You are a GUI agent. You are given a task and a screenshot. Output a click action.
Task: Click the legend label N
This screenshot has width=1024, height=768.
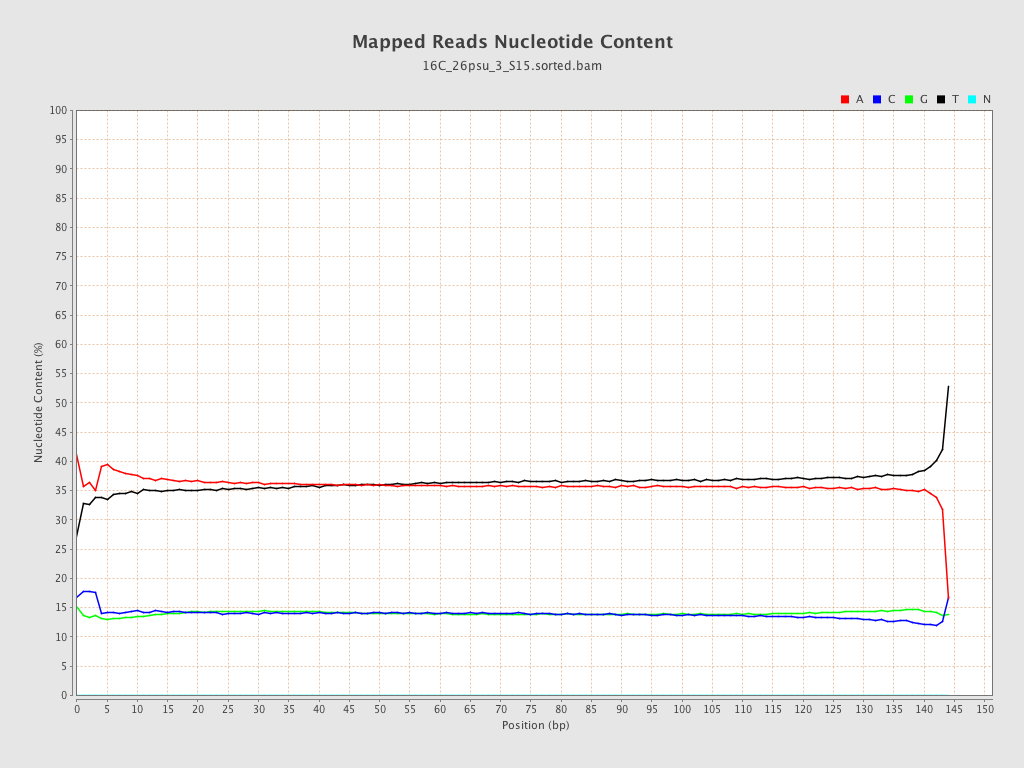pyautogui.click(x=987, y=99)
